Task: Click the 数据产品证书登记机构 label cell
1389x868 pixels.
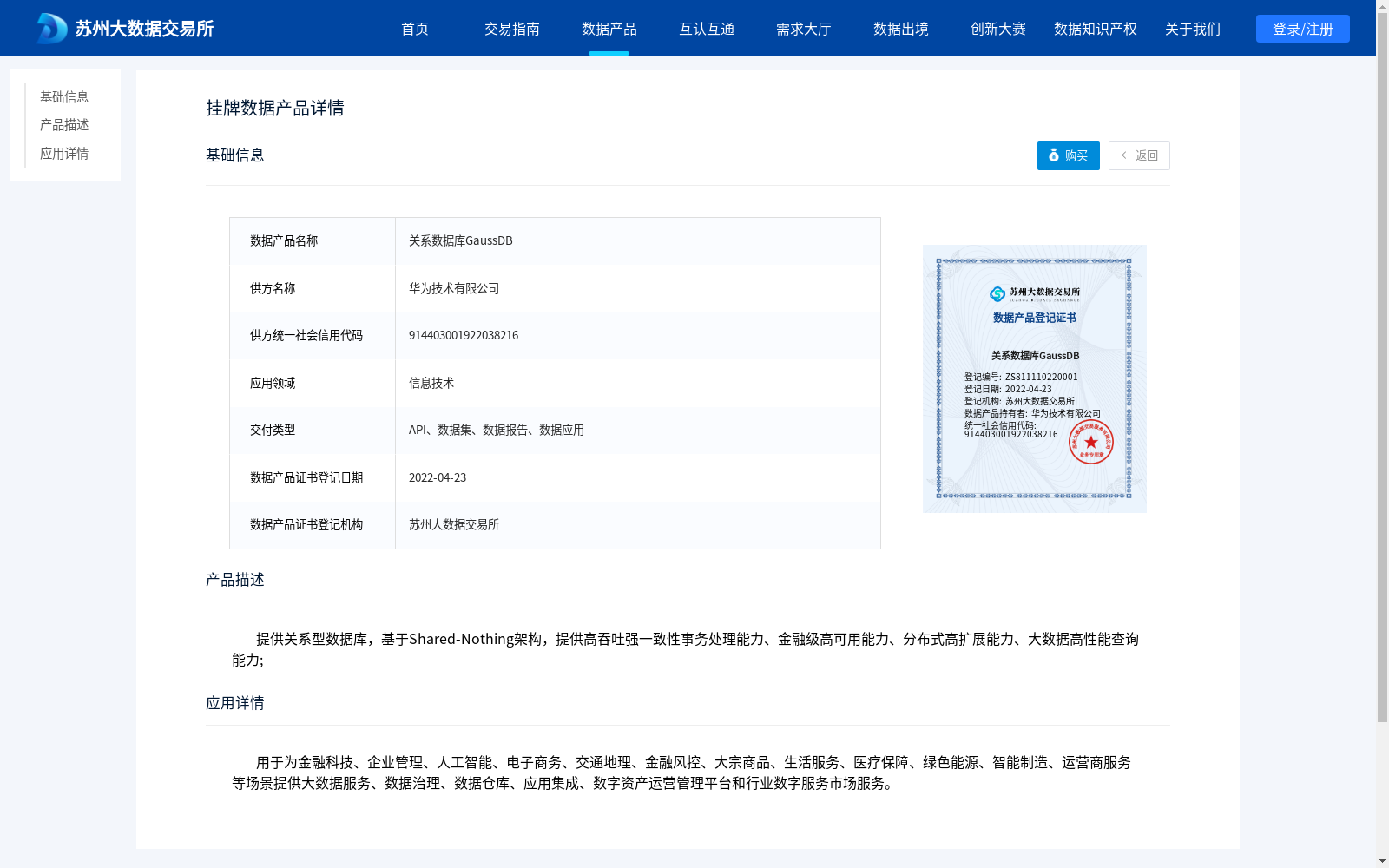Action: click(x=313, y=525)
